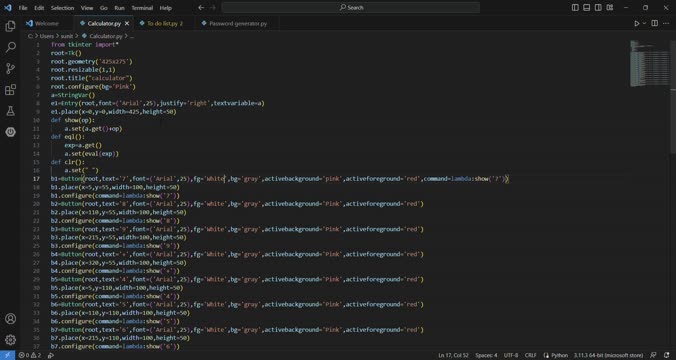The image size is (676, 360).
Task: Run the Python file with play button
Action: pos(636,23)
